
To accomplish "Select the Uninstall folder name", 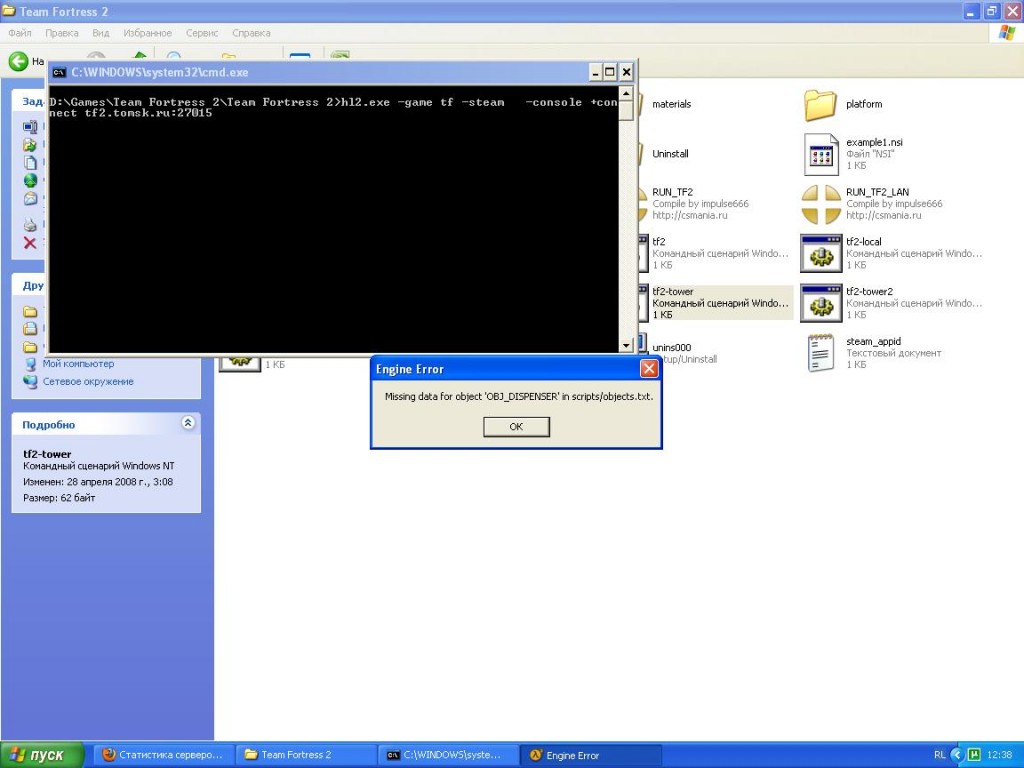I will pos(670,153).
